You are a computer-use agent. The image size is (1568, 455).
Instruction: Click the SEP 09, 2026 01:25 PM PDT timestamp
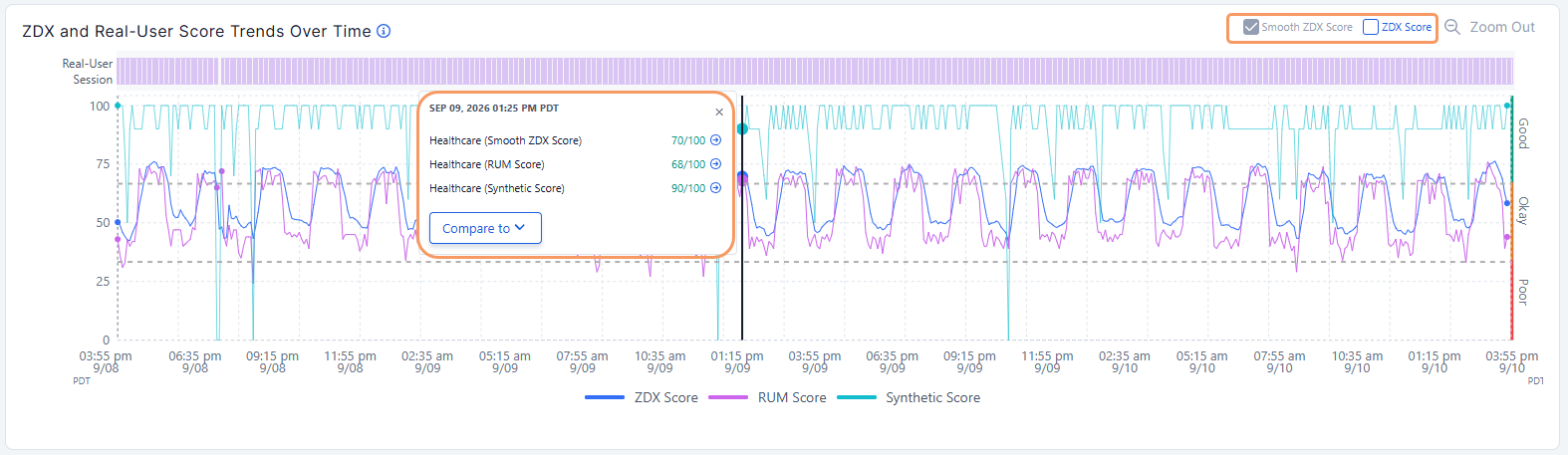[494, 108]
